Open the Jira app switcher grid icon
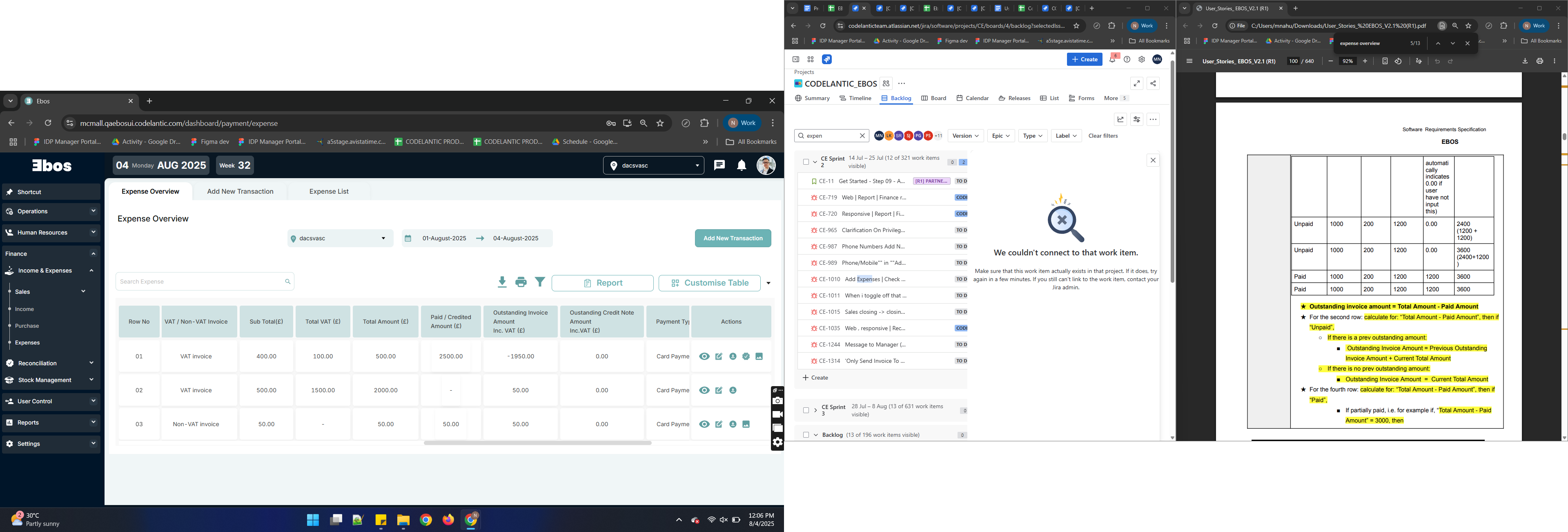 [x=810, y=59]
